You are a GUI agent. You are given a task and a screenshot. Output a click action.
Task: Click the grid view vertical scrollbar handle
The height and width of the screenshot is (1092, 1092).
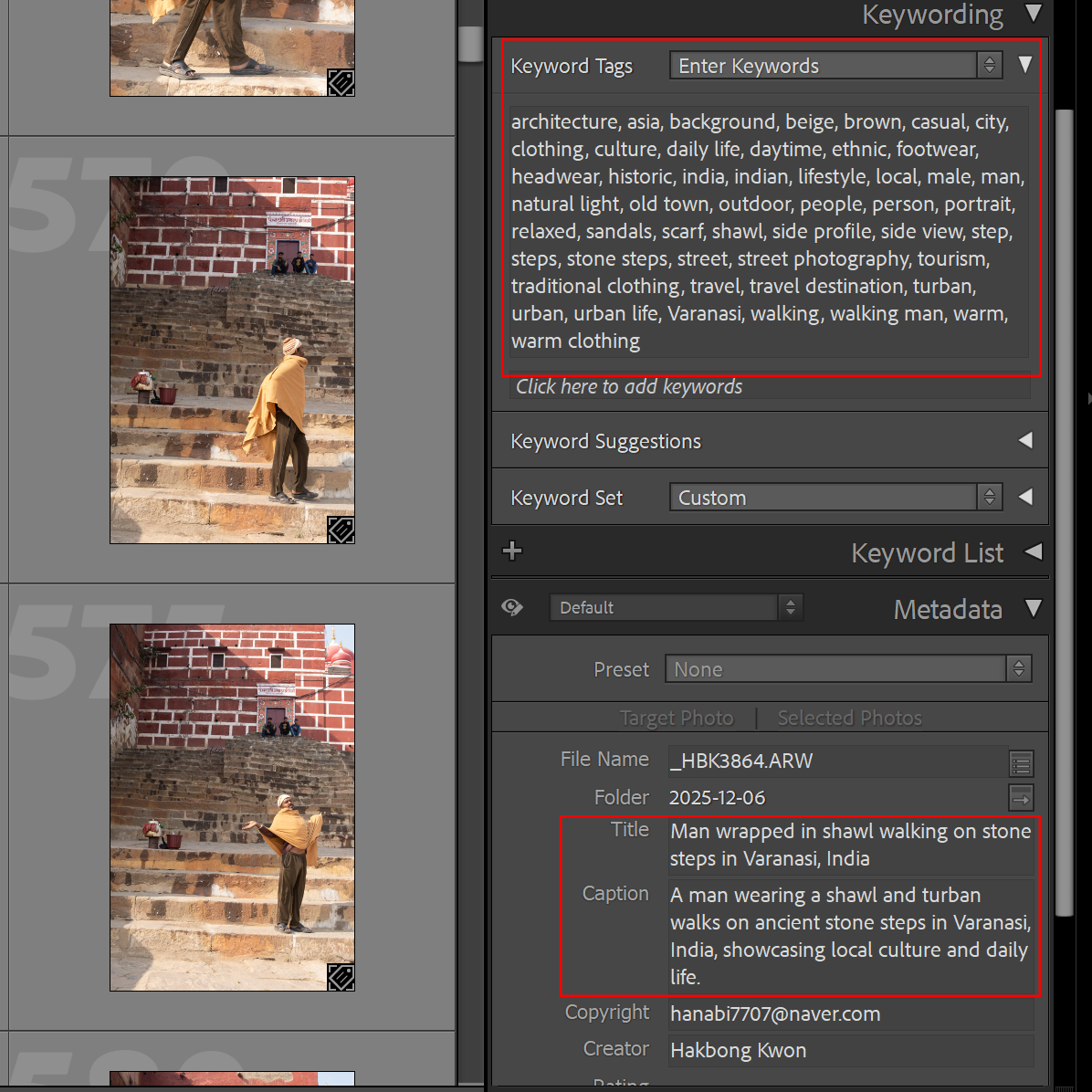pyautogui.click(x=470, y=43)
